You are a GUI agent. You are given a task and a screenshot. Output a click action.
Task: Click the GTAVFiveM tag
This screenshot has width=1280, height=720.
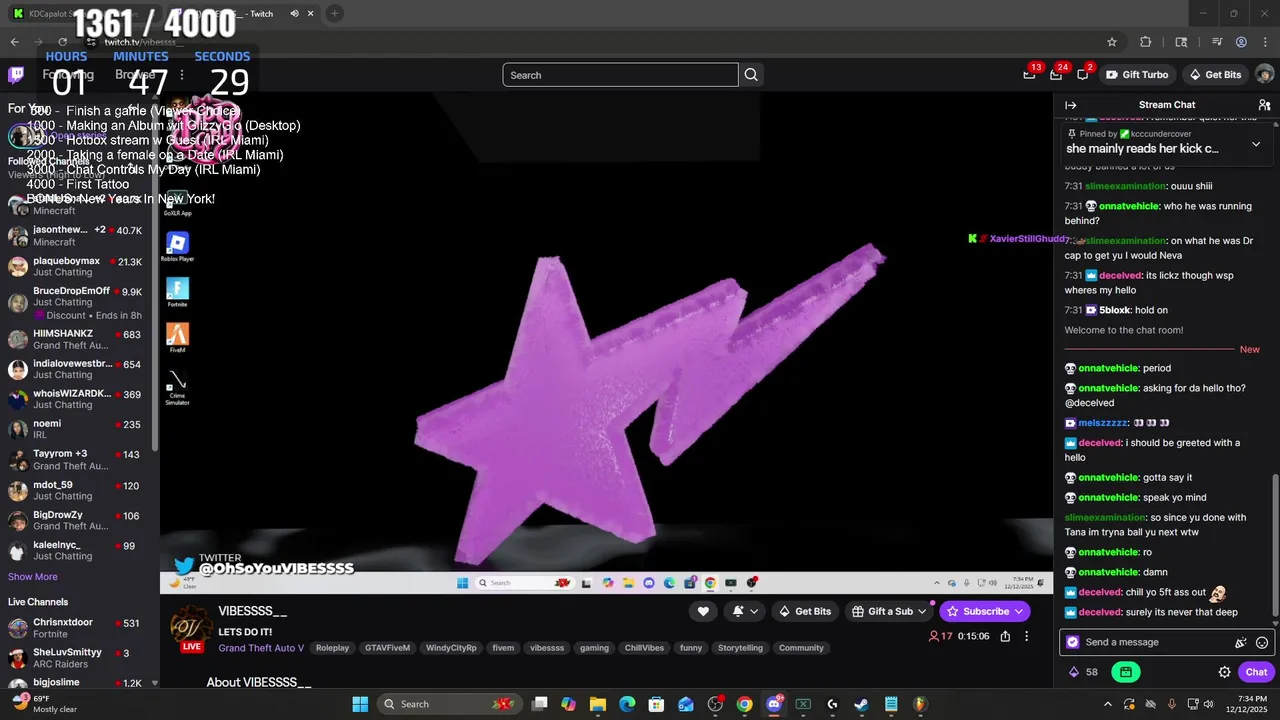click(x=387, y=648)
